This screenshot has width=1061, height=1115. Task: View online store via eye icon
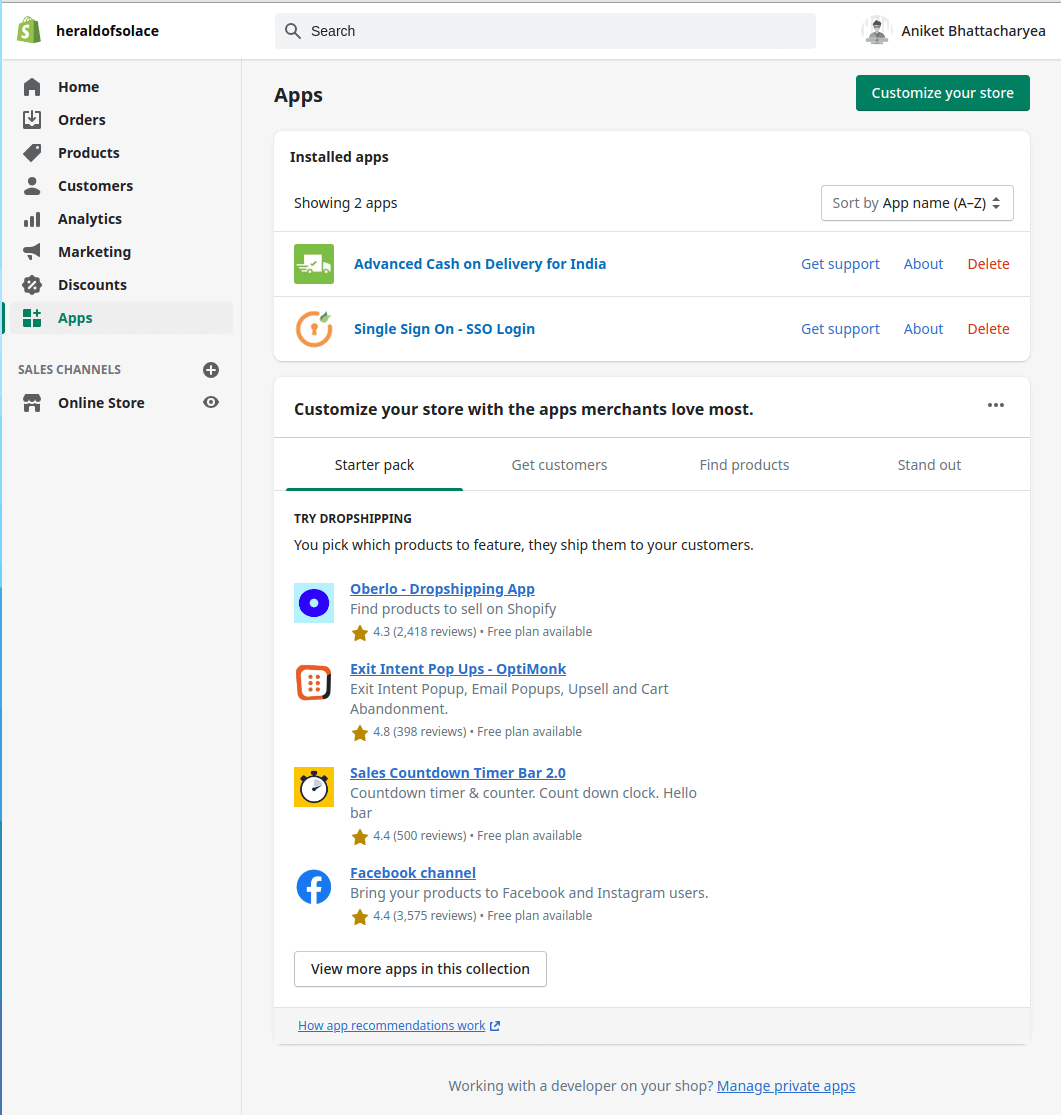click(x=210, y=402)
